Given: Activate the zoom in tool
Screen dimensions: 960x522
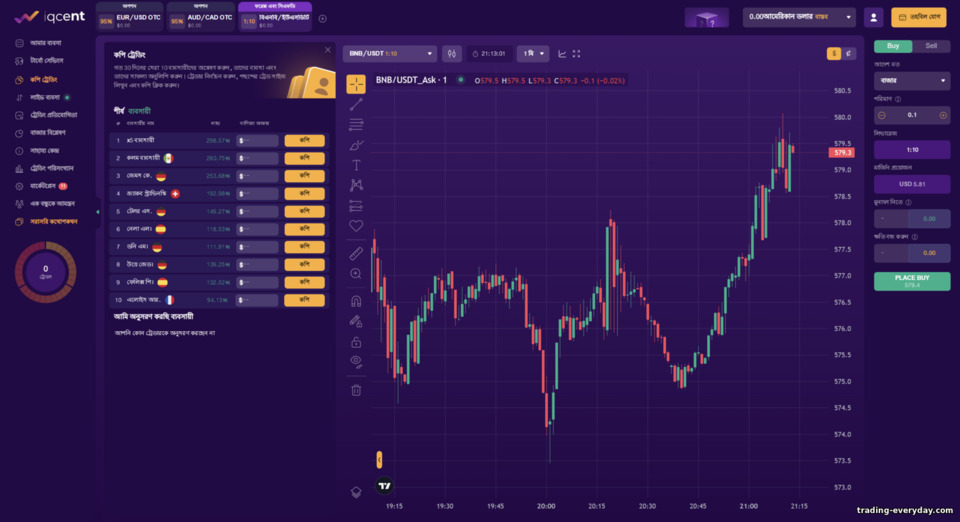Looking at the screenshot, I should [356, 274].
